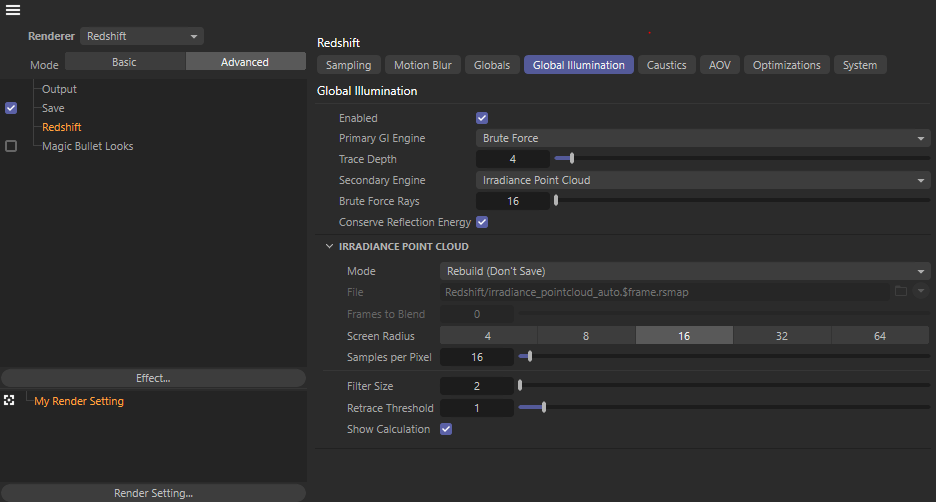Open the Globals tab

point(492,65)
